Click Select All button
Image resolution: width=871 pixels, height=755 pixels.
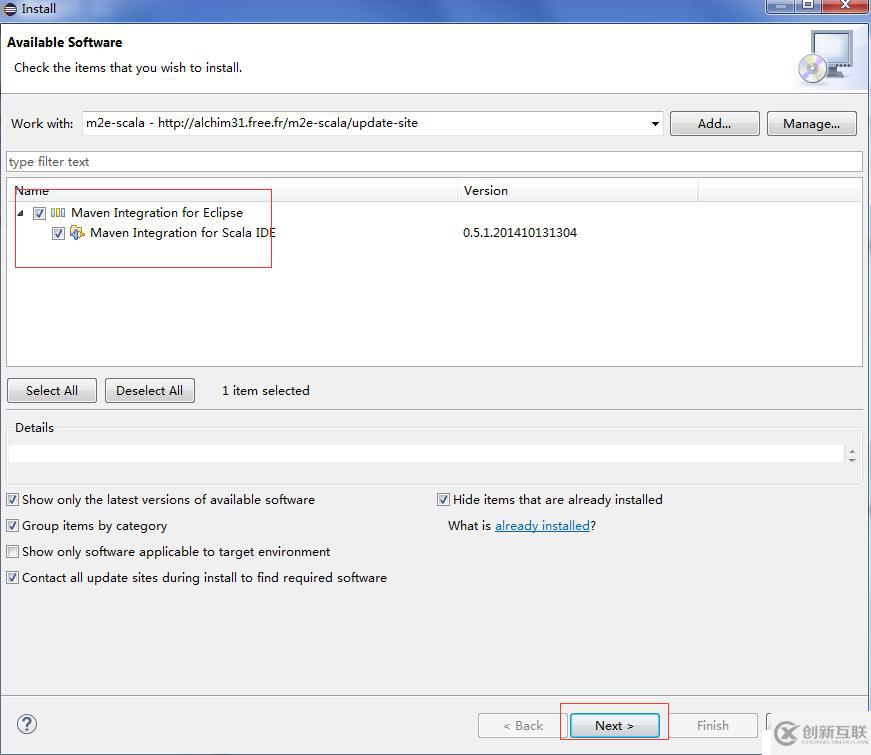pyautogui.click(x=52, y=391)
